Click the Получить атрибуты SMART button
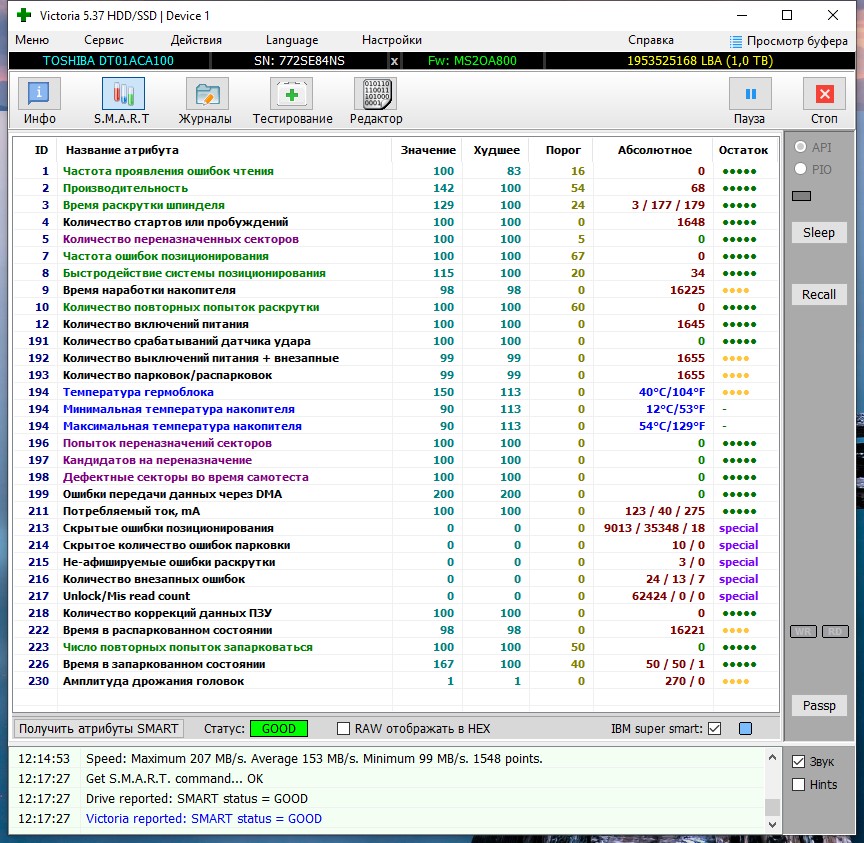Viewport: 864px width, 843px height. coord(99,728)
